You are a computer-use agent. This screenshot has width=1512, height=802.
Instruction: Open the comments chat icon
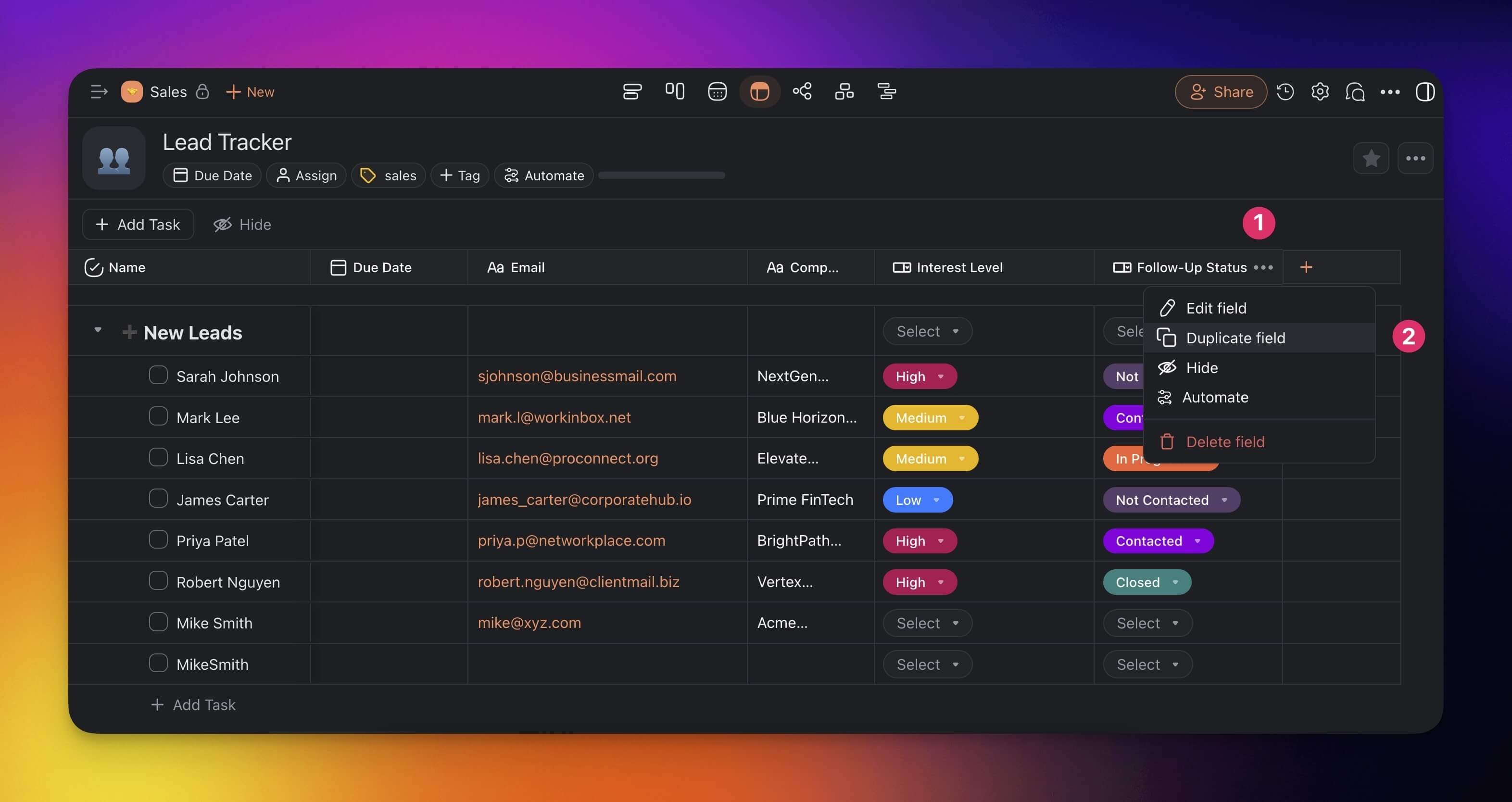(x=1355, y=91)
